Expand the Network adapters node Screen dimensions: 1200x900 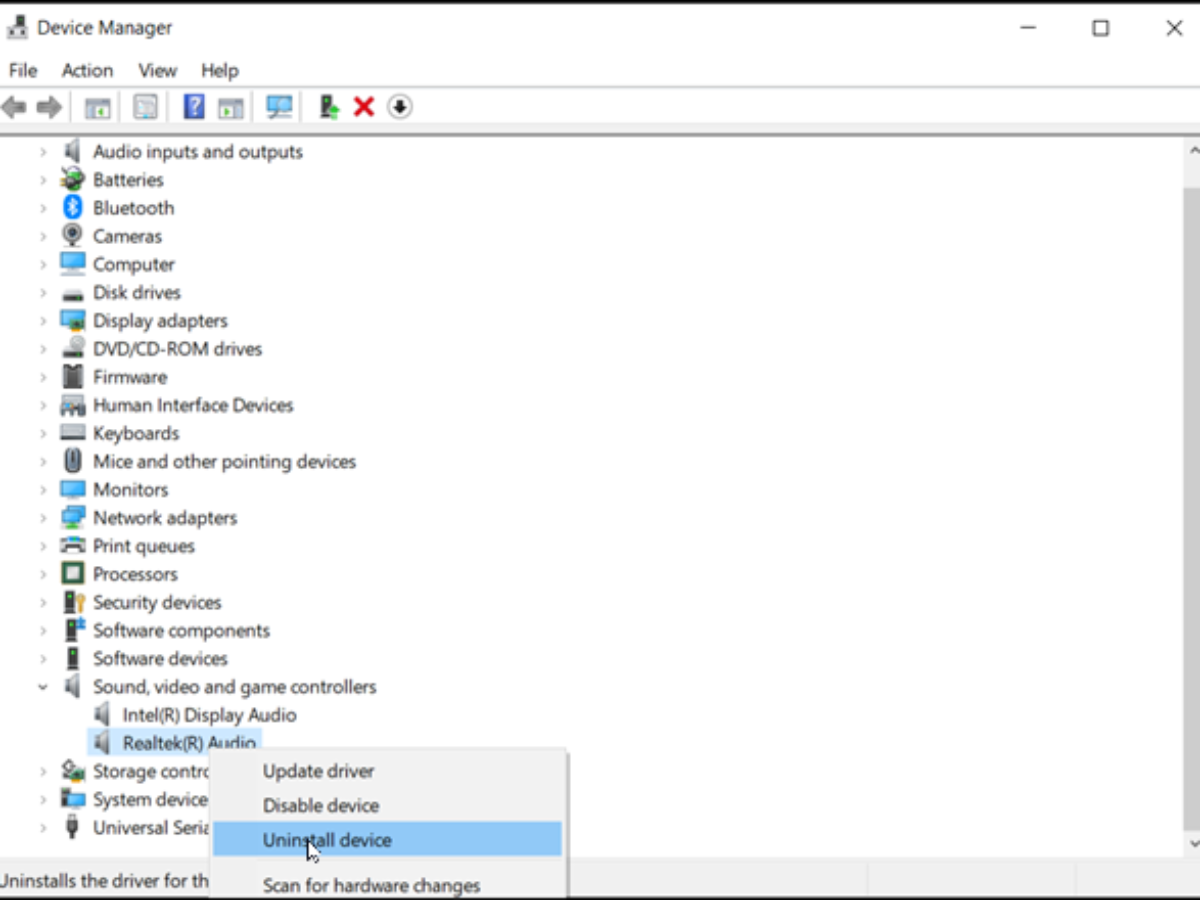(43, 518)
